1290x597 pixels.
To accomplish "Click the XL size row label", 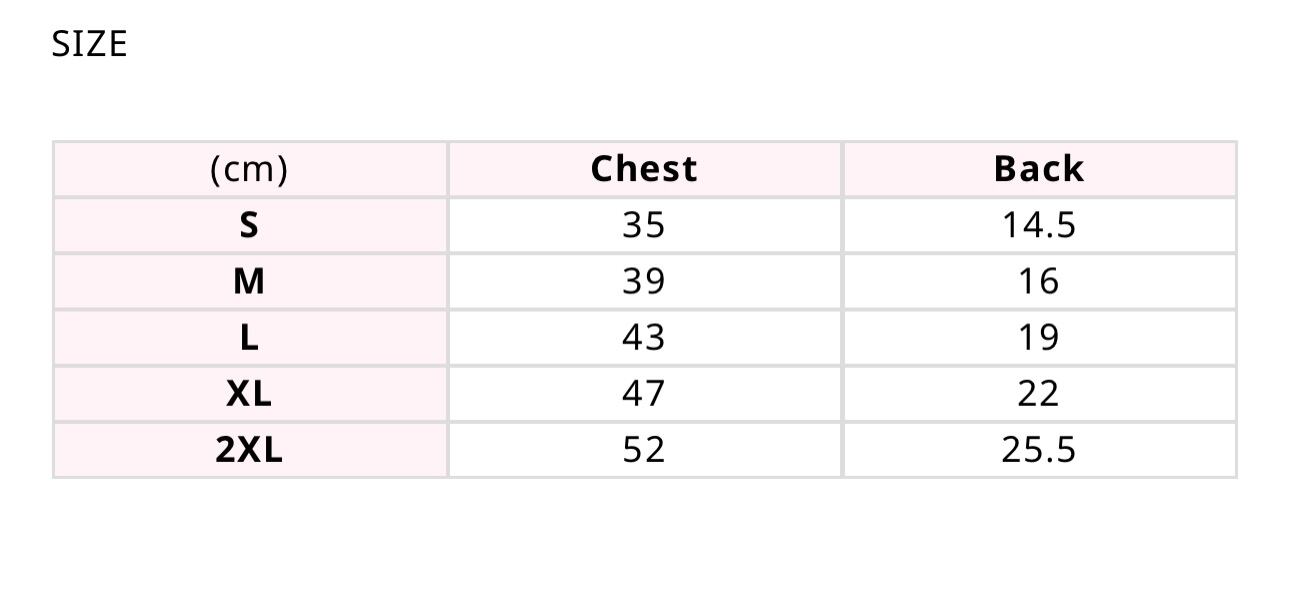I will tap(249, 393).
